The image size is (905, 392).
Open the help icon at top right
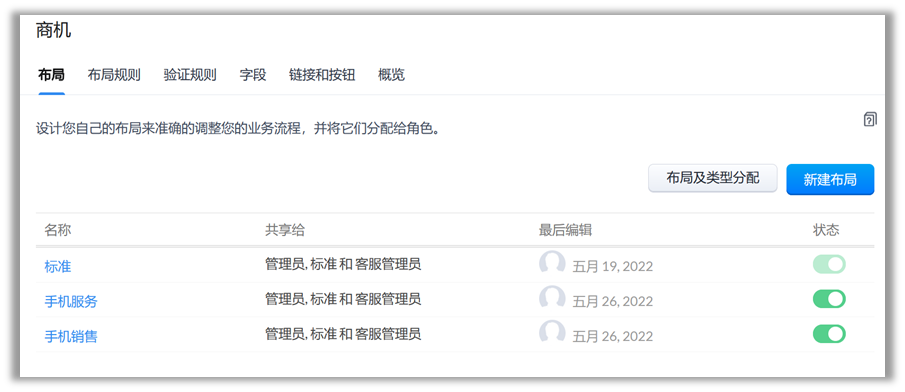tap(870, 120)
